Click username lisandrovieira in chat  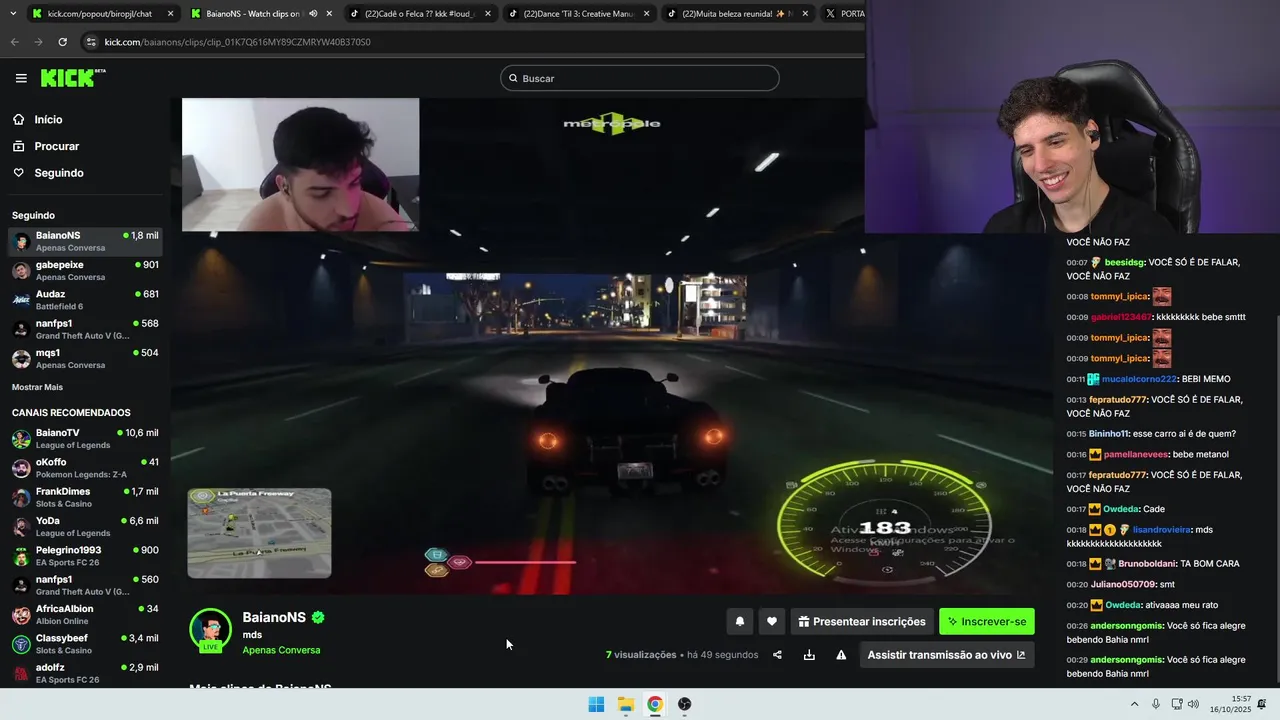click(x=1160, y=529)
